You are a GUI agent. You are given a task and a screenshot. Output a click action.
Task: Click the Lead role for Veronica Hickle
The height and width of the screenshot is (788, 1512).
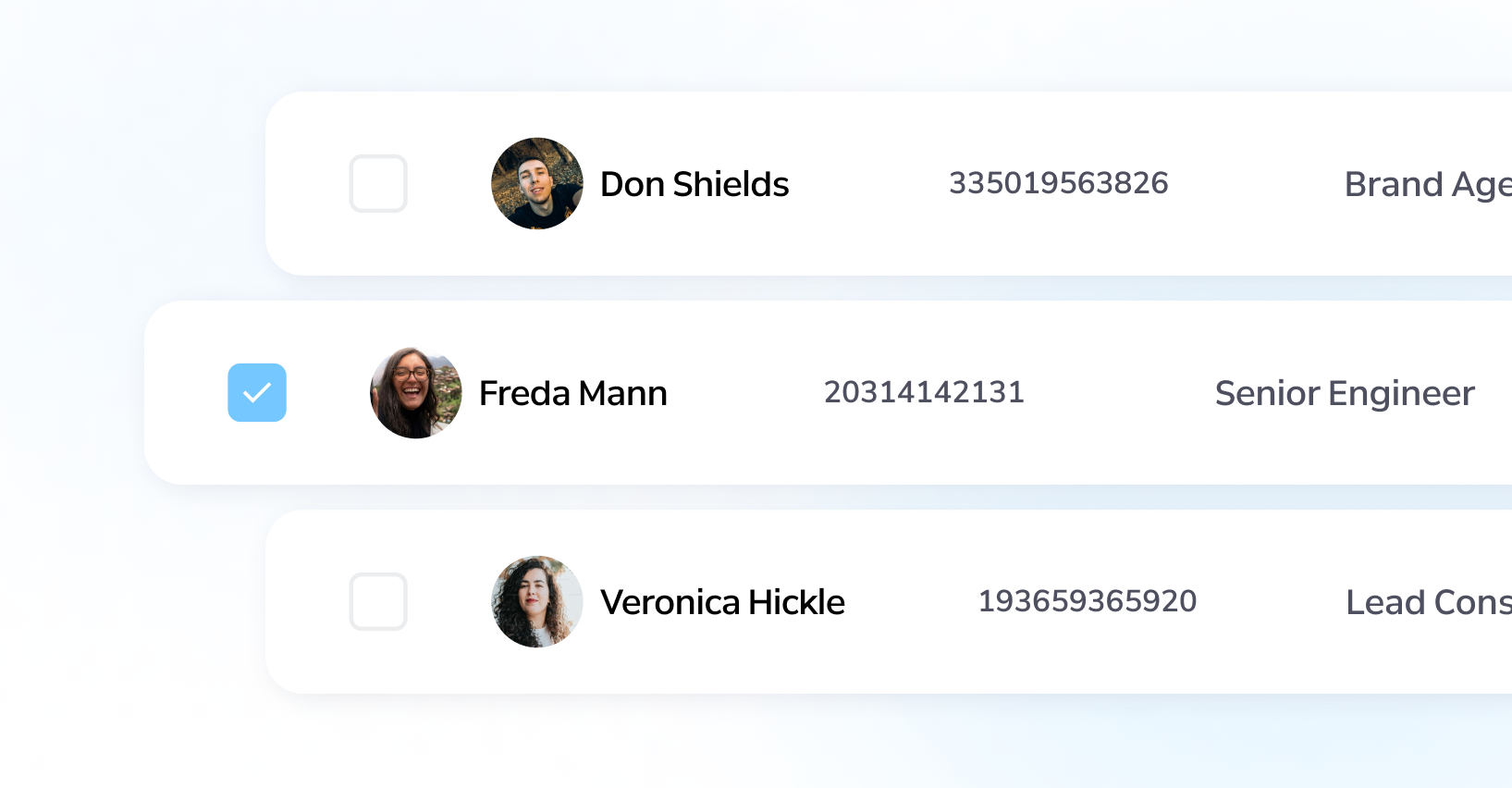point(1428,602)
